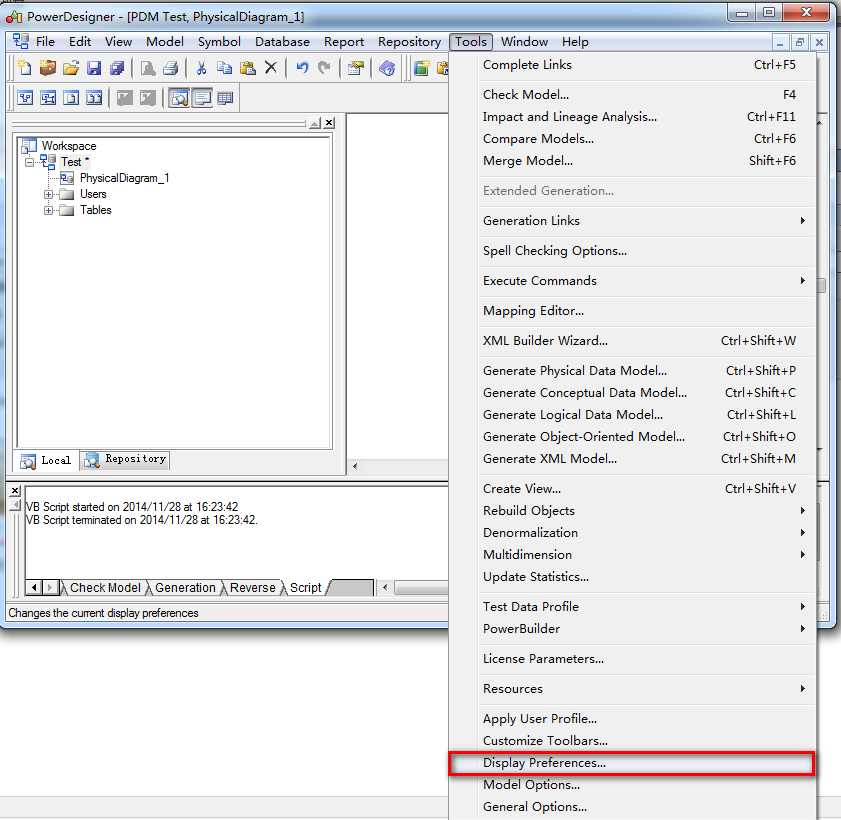Close the output pane with X
841x820 pixels.
coord(15,490)
